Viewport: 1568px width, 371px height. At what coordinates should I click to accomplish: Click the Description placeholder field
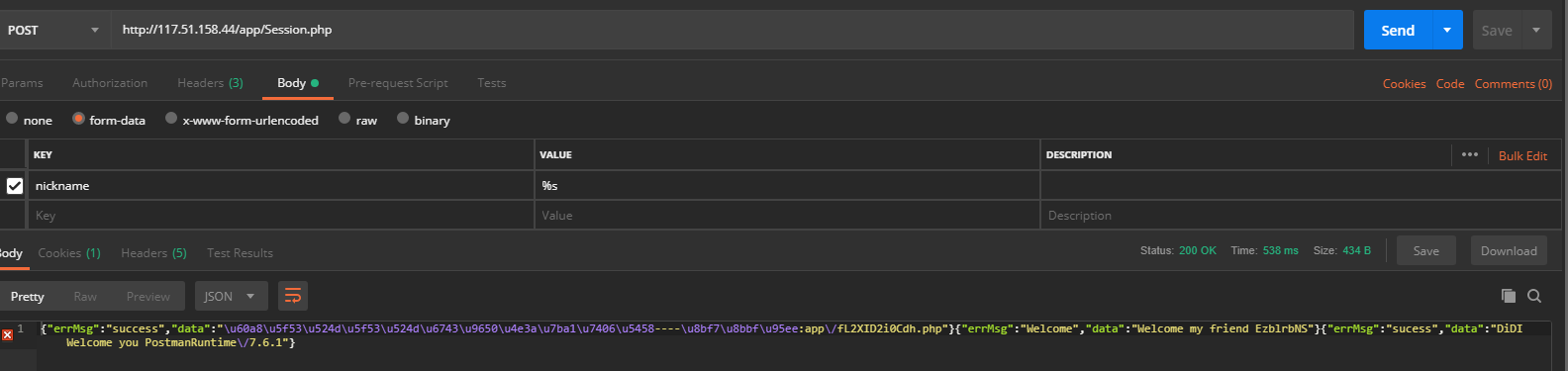[x=1302, y=216]
